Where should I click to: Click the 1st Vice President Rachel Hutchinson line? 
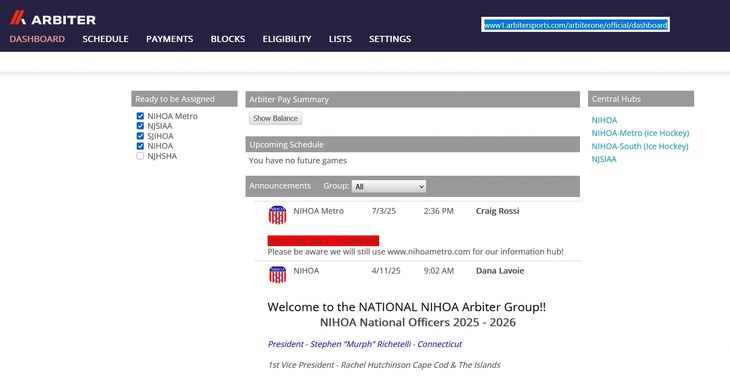384,365
